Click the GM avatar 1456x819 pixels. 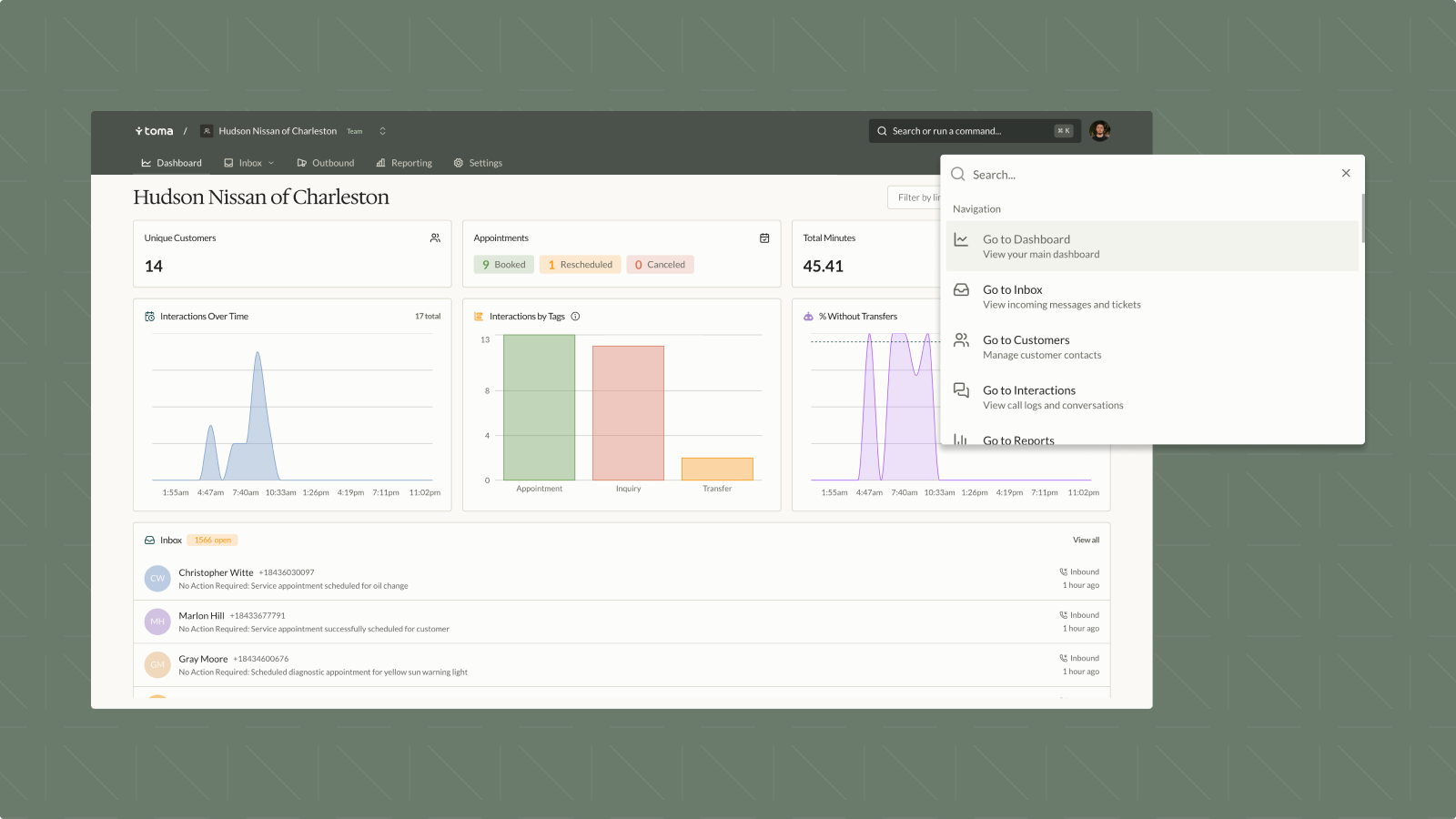pyautogui.click(x=157, y=665)
